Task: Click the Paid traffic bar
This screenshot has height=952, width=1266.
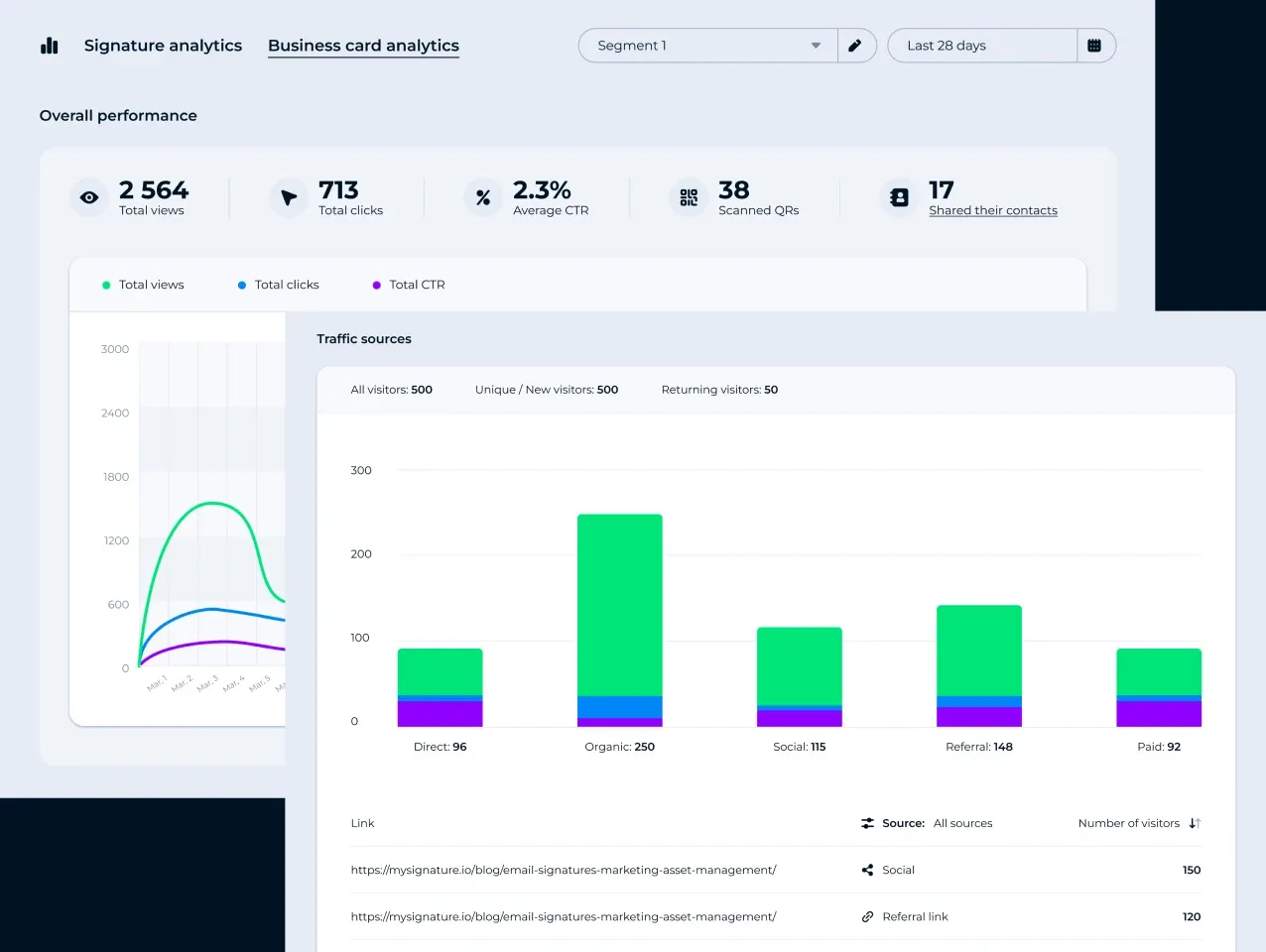Action: pos(1159,687)
